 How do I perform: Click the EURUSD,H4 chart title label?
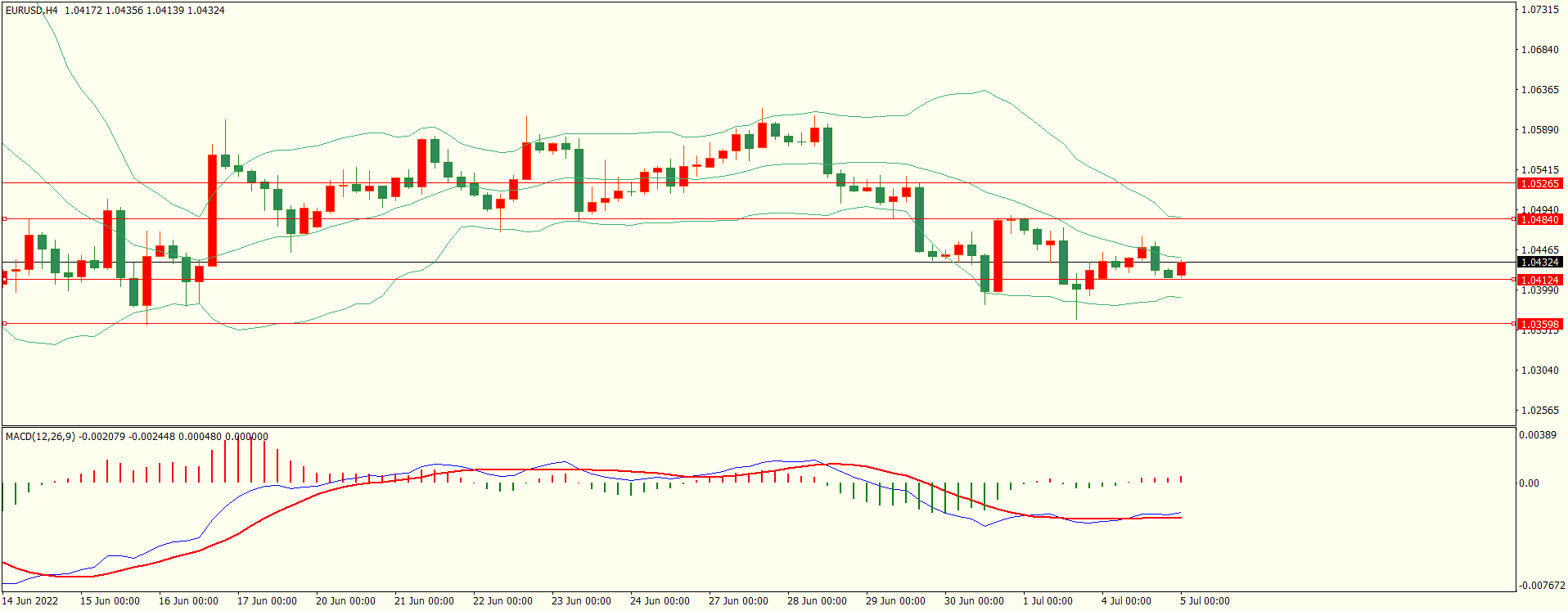tap(32, 11)
